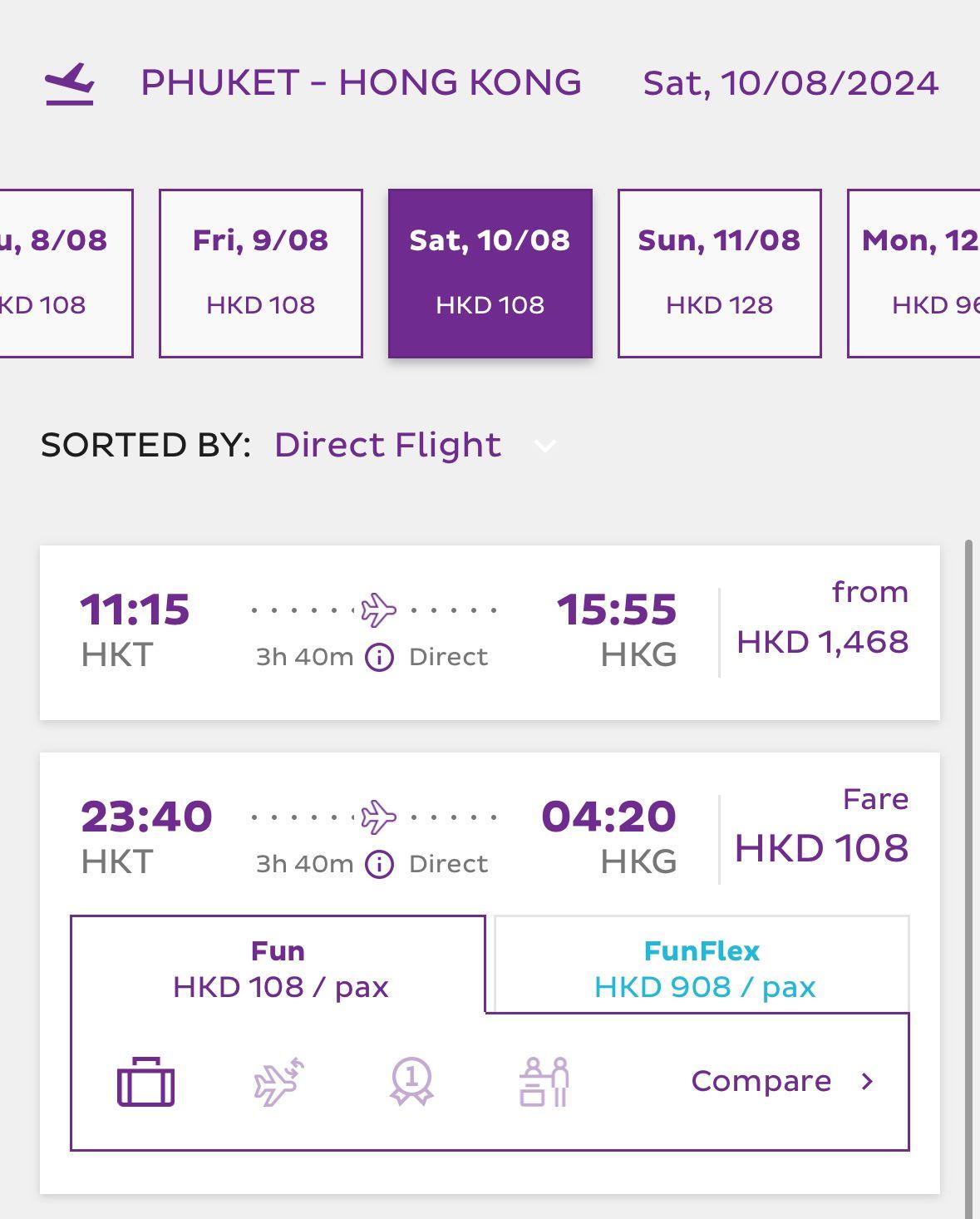Click the flight landing icon in header
This screenshot has height=1219, width=980.
pos(70,84)
